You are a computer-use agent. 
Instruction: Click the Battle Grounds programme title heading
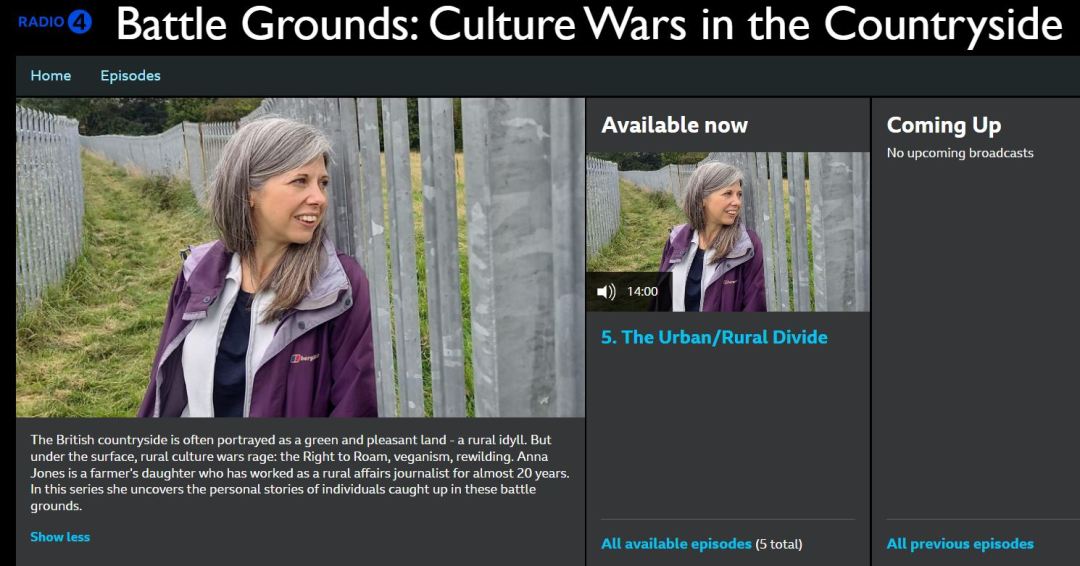click(x=590, y=25)
